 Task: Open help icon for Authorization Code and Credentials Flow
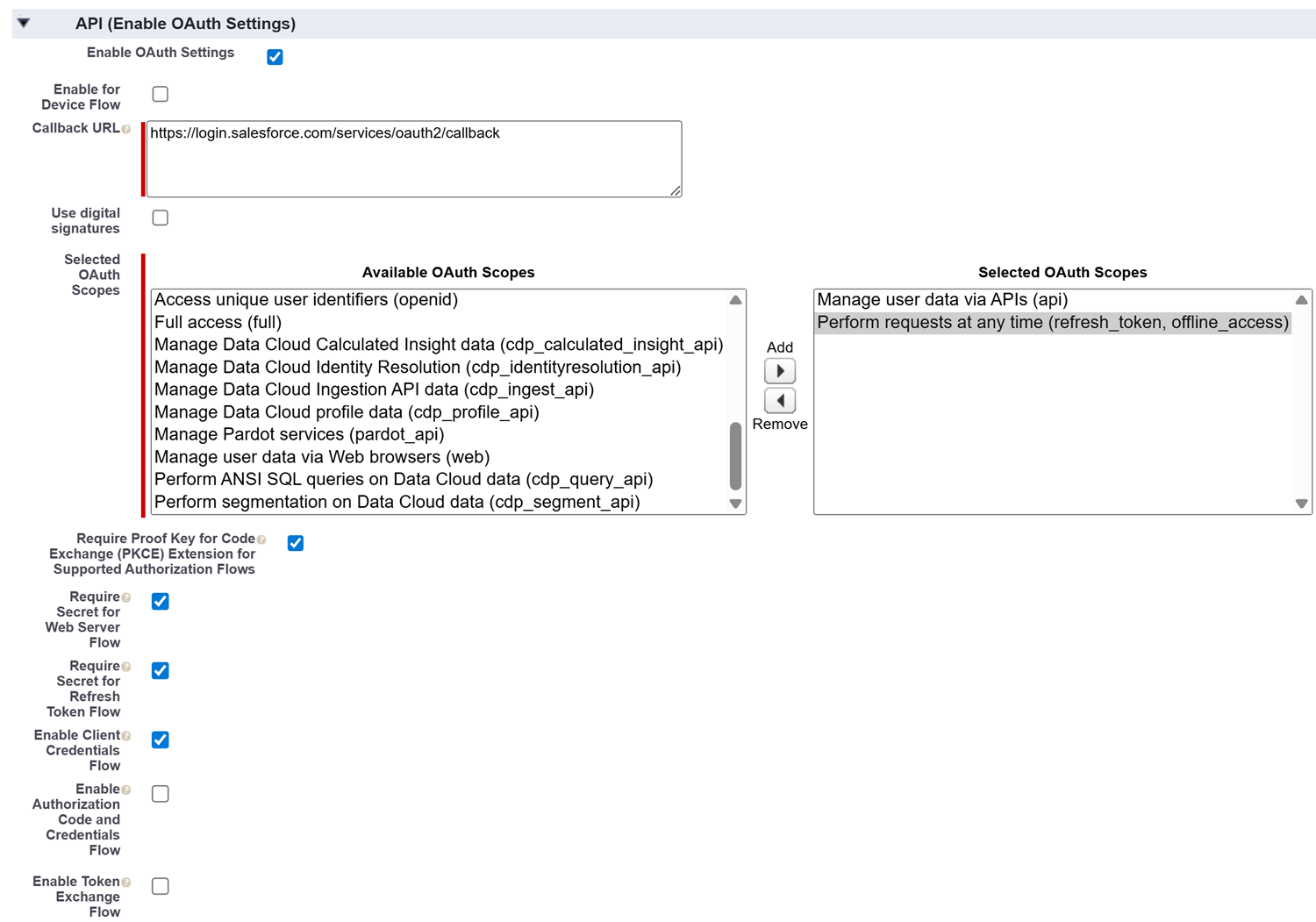pos(126,790)
